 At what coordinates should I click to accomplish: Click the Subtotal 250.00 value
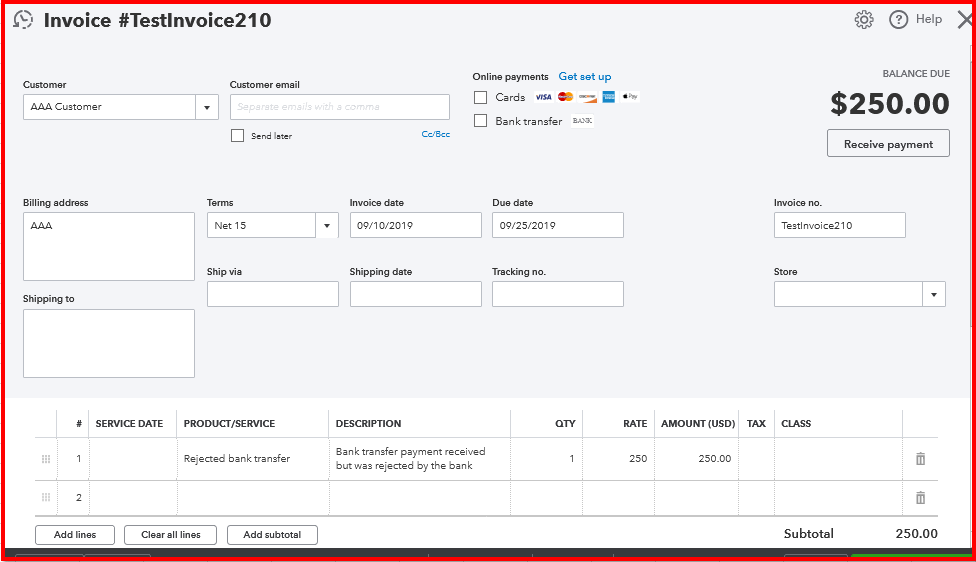click(916, 533)
